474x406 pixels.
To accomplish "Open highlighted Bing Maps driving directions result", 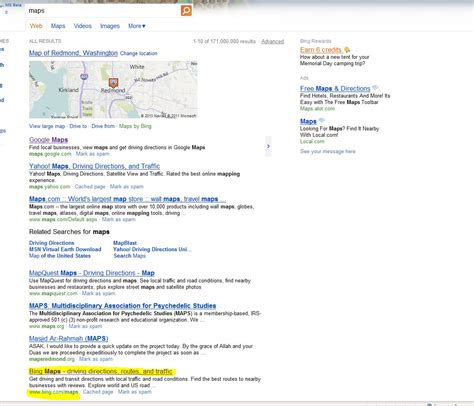I will pos(101,371).
